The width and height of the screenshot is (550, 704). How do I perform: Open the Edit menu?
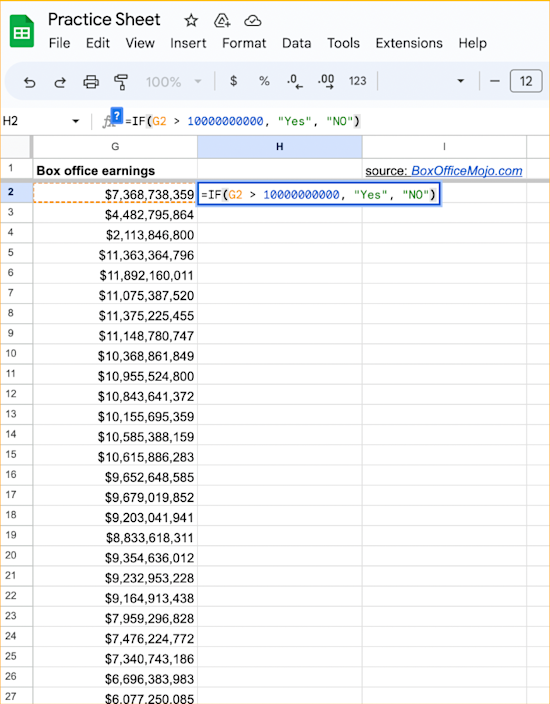click(98, 43)
